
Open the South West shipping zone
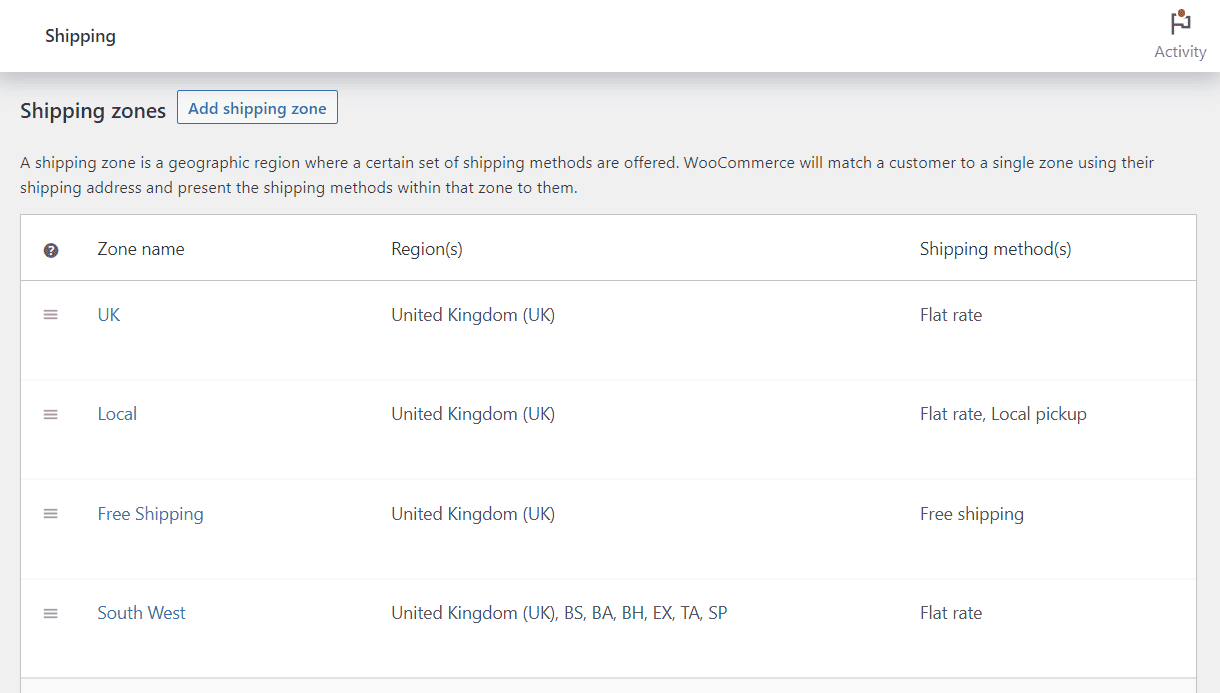tap(141, 612)
